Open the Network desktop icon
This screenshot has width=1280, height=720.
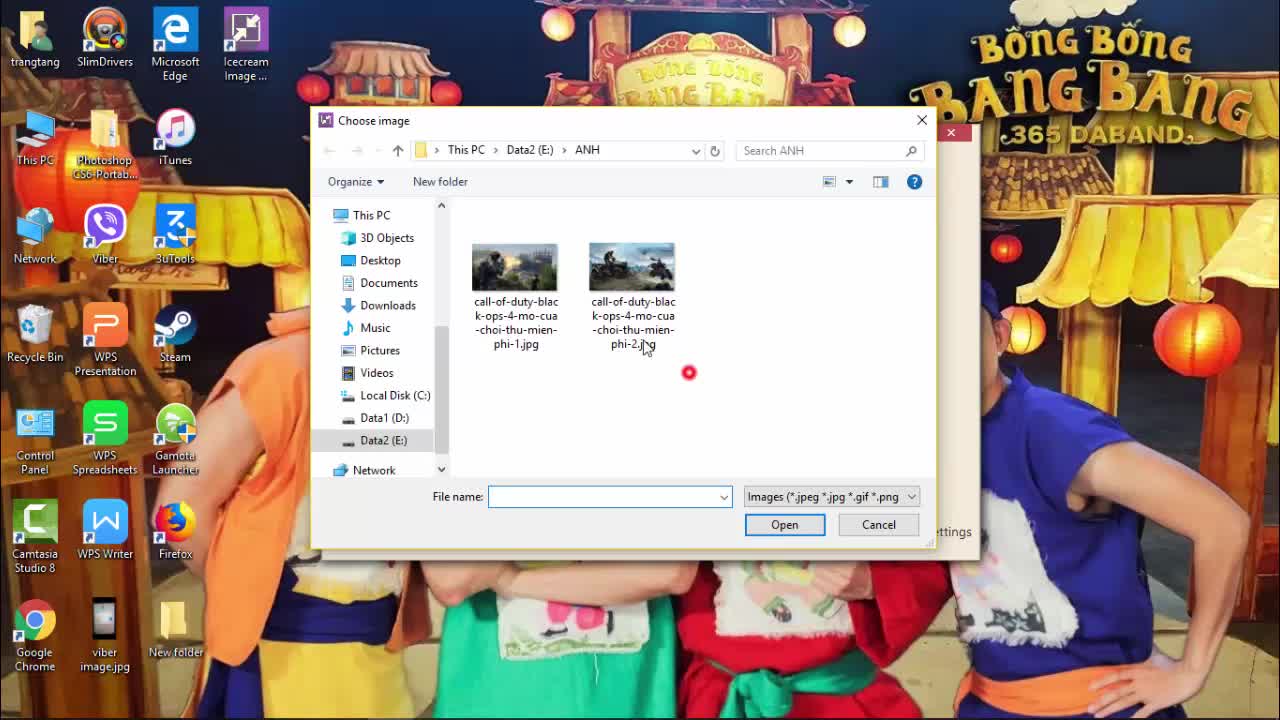(x=35, y=236)
